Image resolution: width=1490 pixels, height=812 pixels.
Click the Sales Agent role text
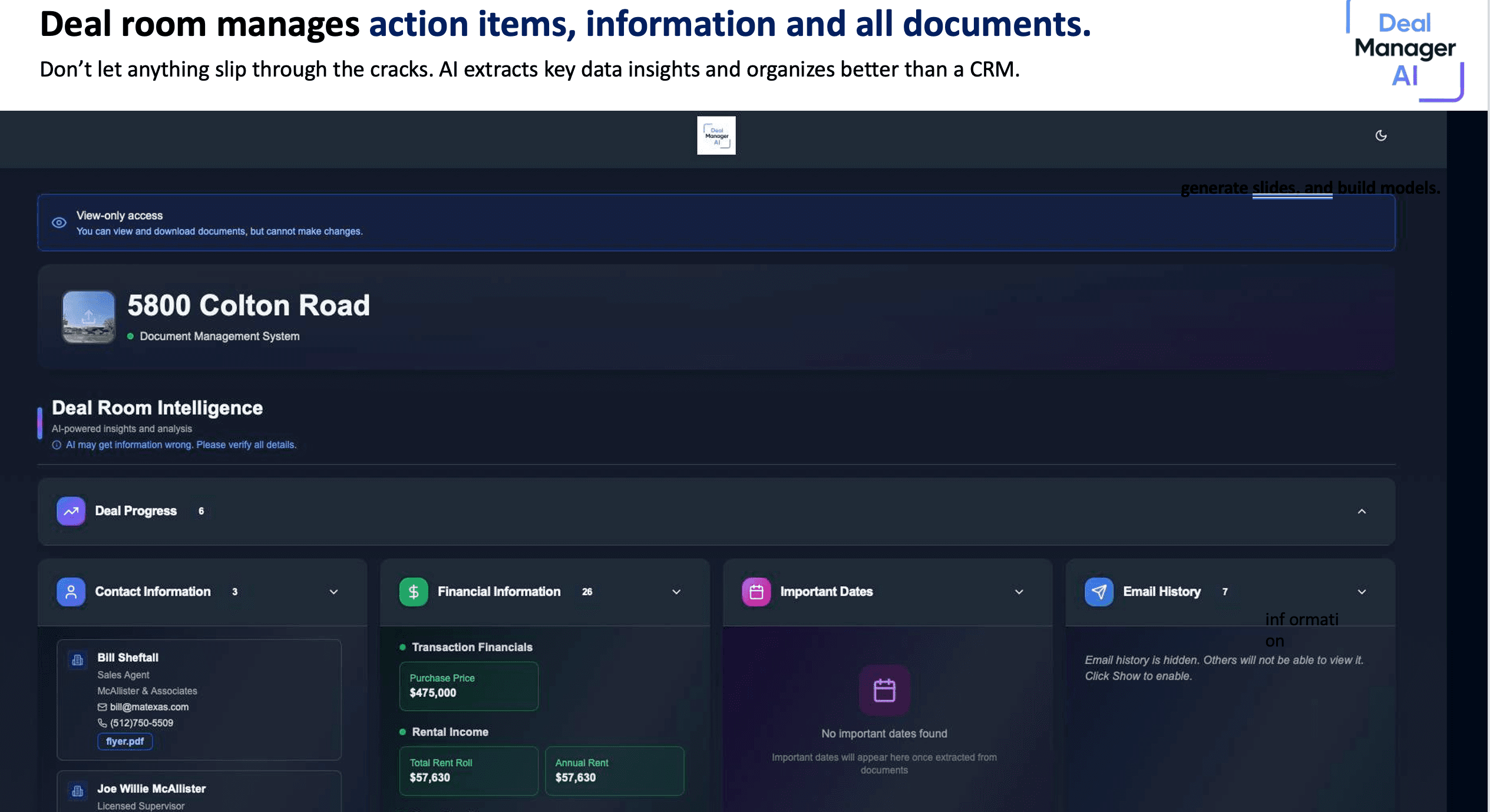(x=123, y=675)
